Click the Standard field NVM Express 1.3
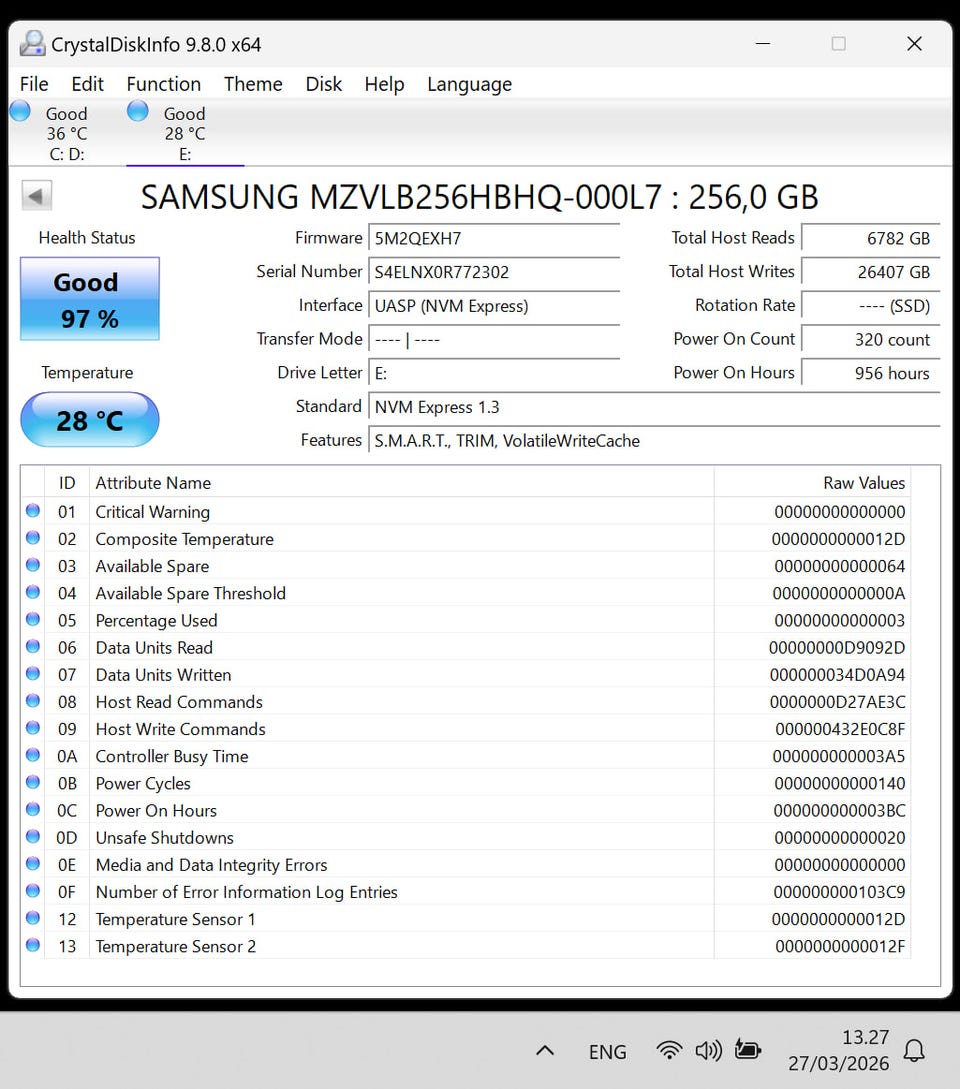Screen dimensions: 960x1089 pyautogui.click(x=654, y=407)
